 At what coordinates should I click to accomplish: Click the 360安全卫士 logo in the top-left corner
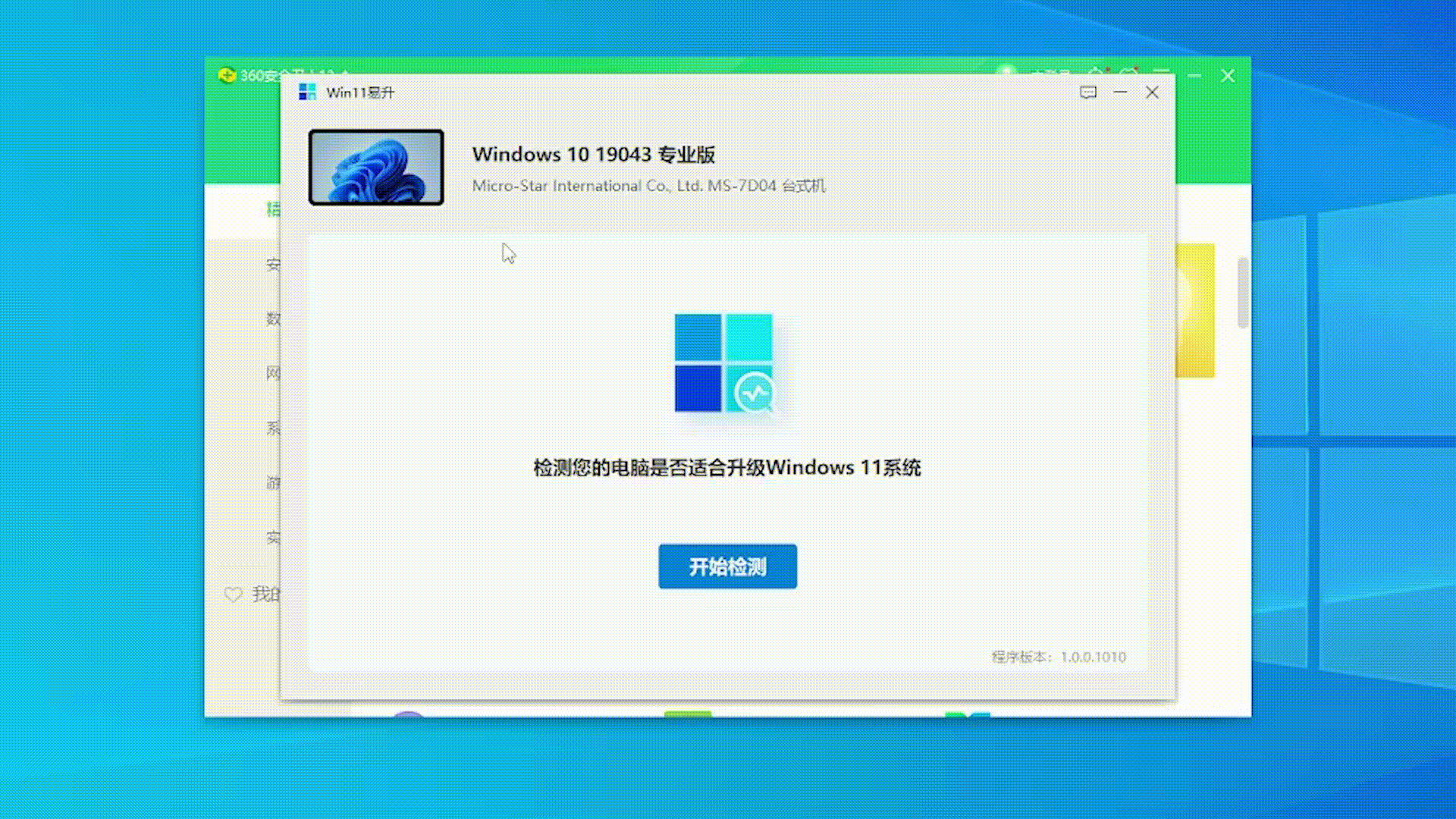(x=227, y=76)
